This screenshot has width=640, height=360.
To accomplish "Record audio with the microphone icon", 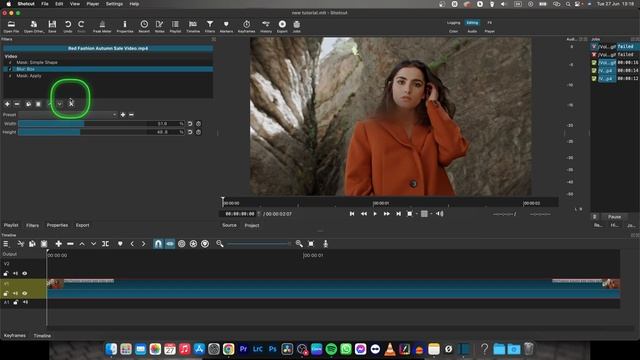I will pyautogui.click(x=325, y=244).
